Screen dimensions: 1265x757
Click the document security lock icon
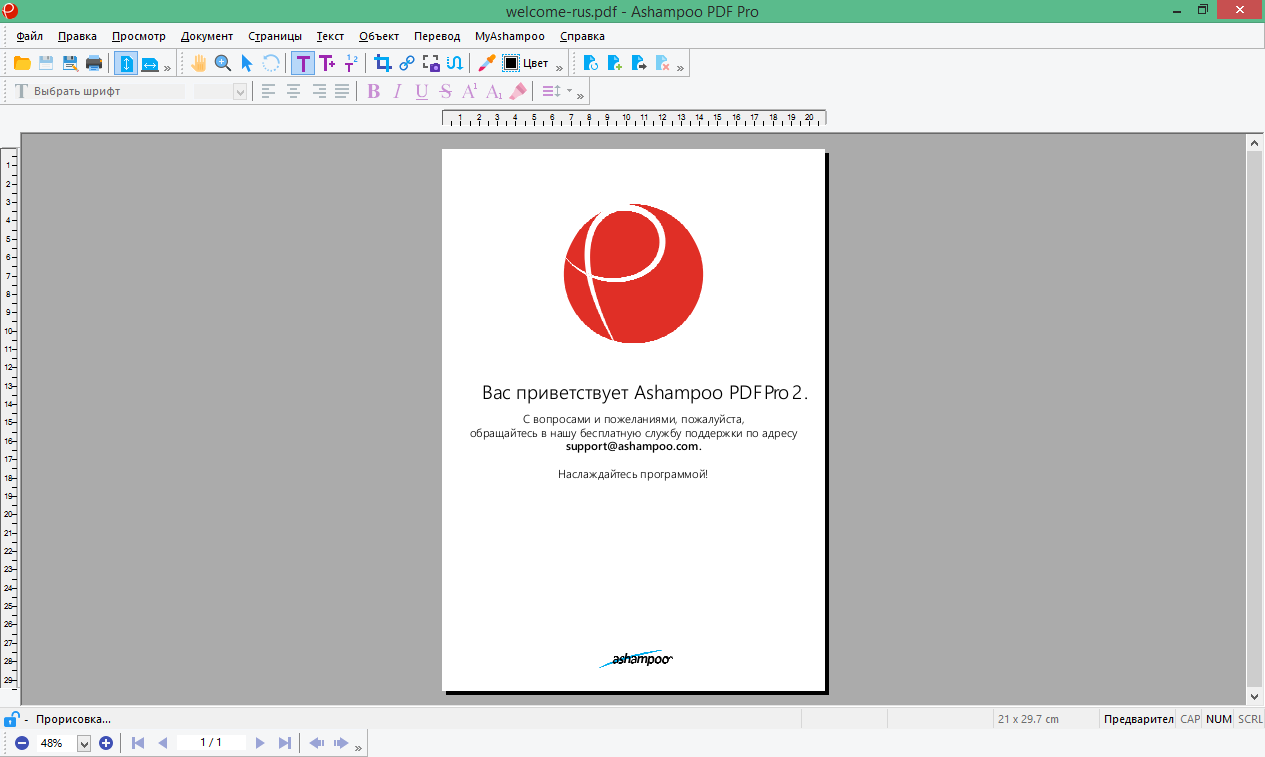tap(10, 718)
